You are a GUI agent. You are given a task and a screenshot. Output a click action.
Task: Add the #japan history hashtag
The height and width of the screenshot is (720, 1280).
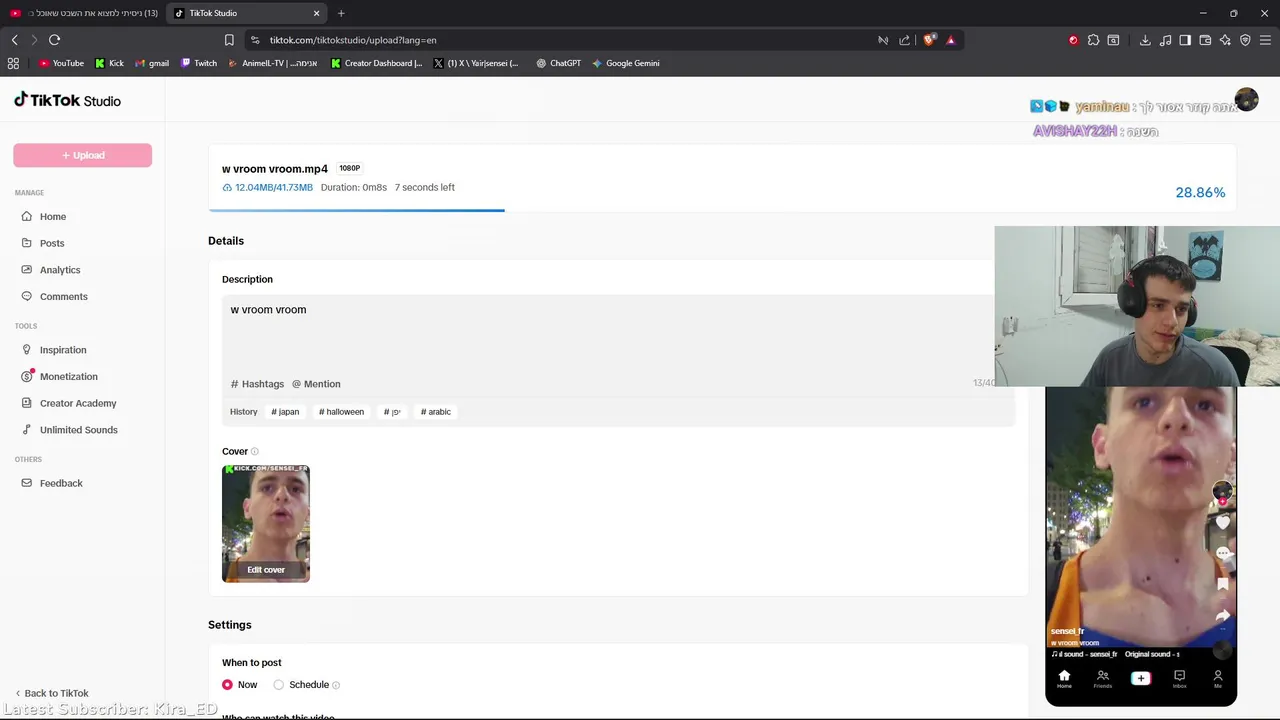(x=285, y=412)
